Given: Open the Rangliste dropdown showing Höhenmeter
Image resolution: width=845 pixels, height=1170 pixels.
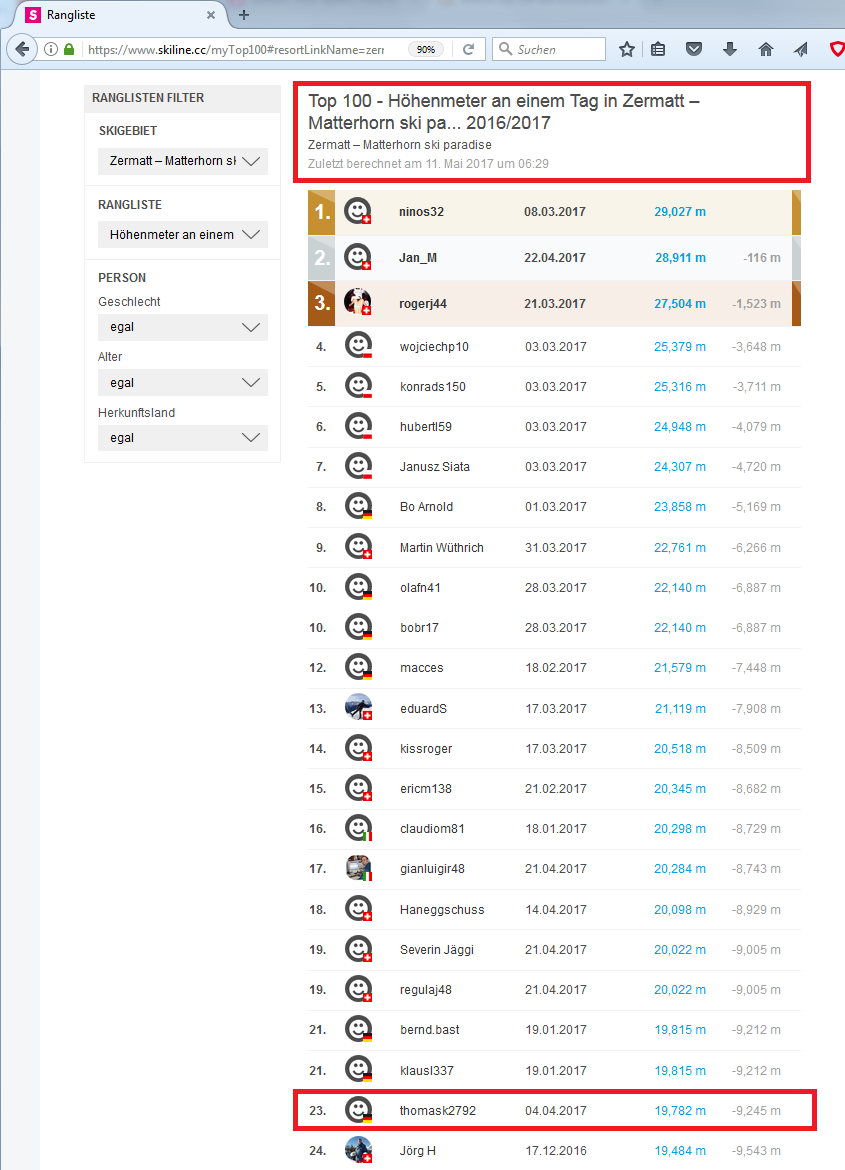Looking at the screenshot, I should coord(183,235).
